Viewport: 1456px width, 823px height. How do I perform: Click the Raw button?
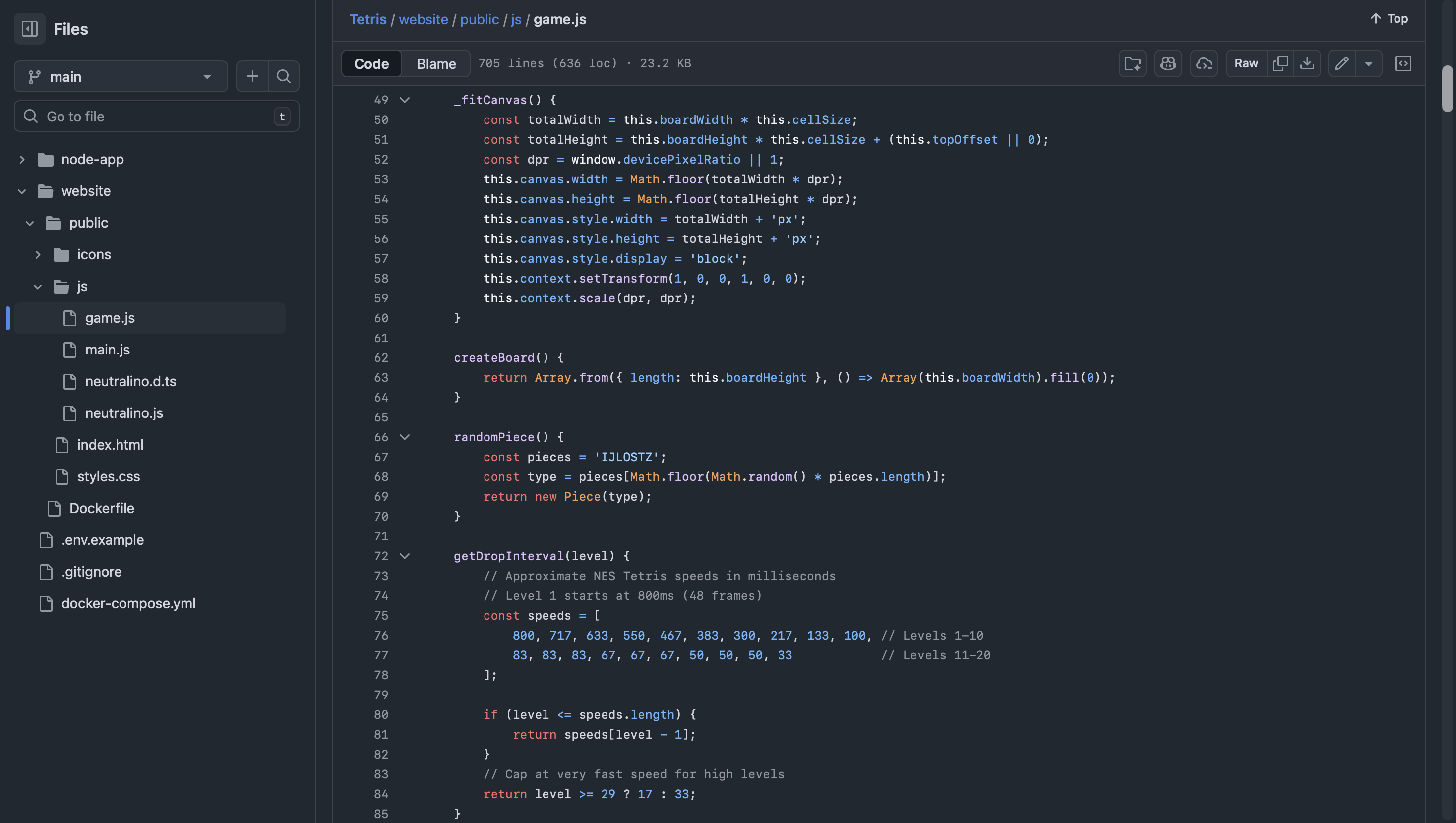[x=1246, y=63]
